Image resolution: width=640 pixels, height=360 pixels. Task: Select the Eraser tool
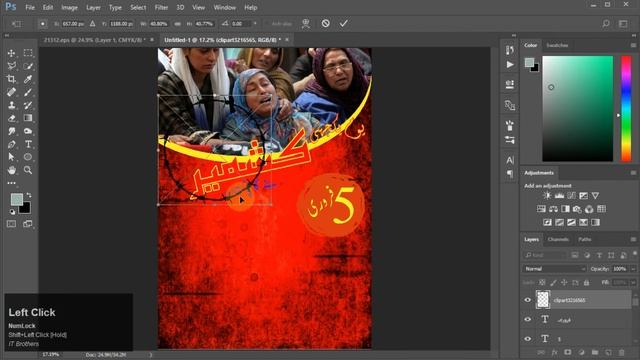11,118
